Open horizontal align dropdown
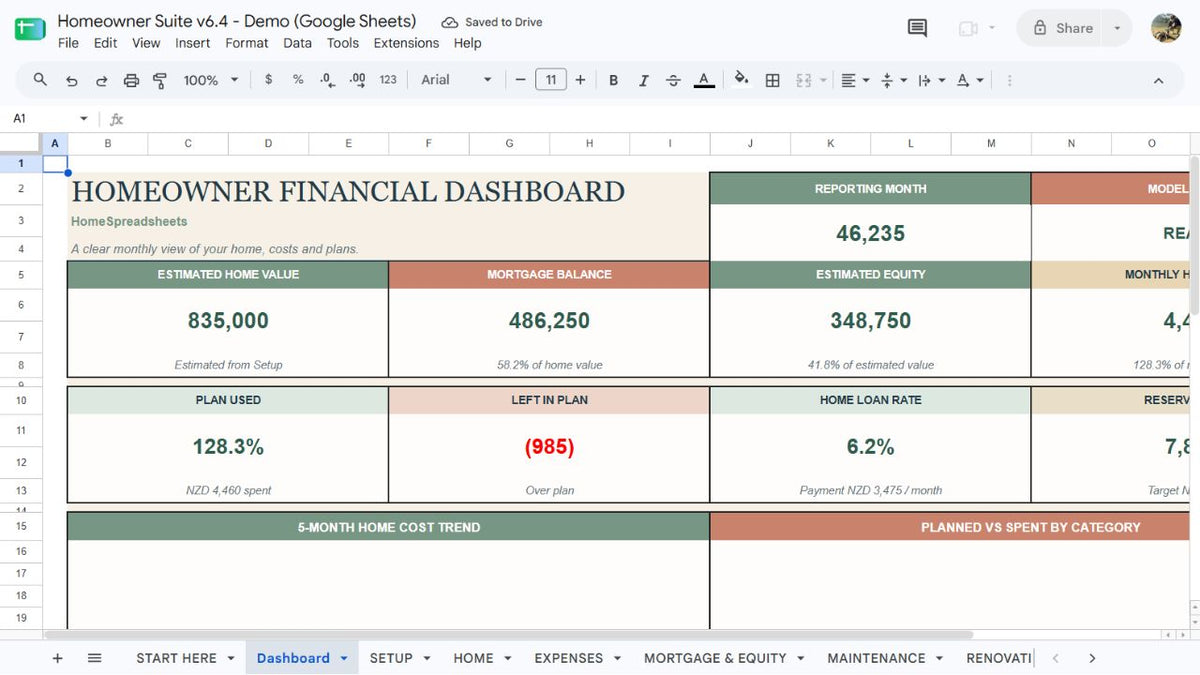This screenshot has width=1200, height=675. click(855, 80)
